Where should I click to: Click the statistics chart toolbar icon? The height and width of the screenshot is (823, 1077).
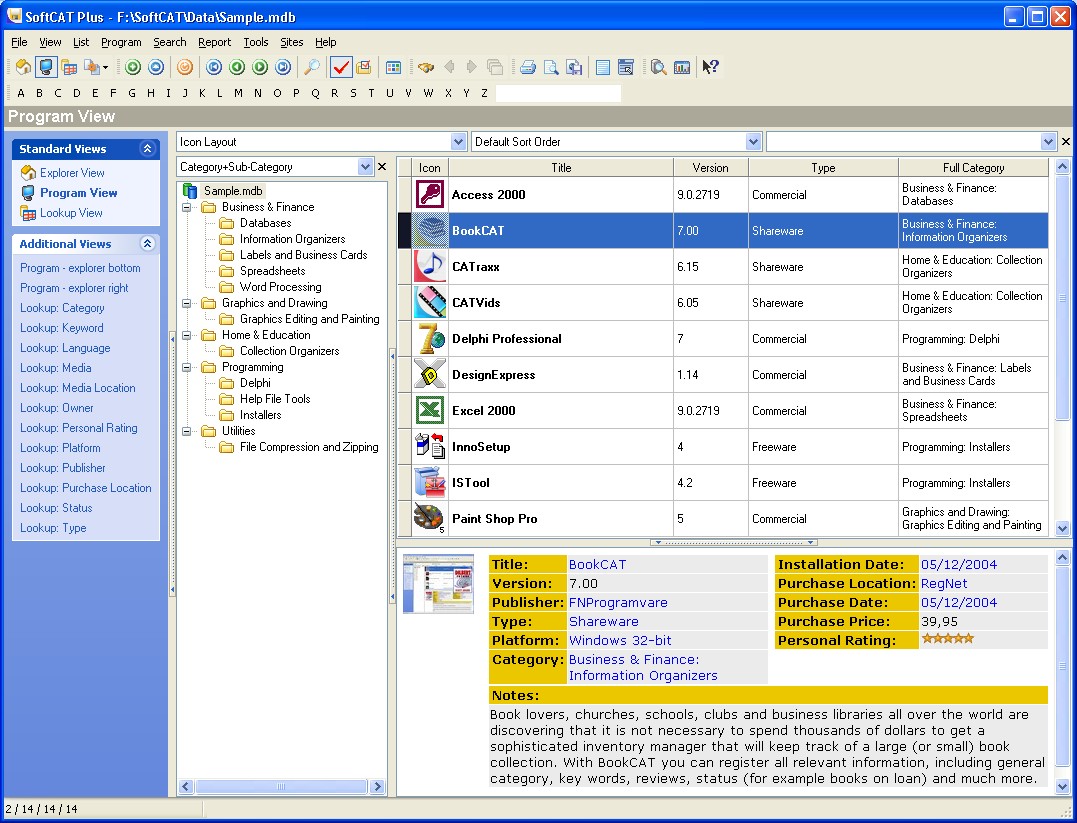pos(682,67)
